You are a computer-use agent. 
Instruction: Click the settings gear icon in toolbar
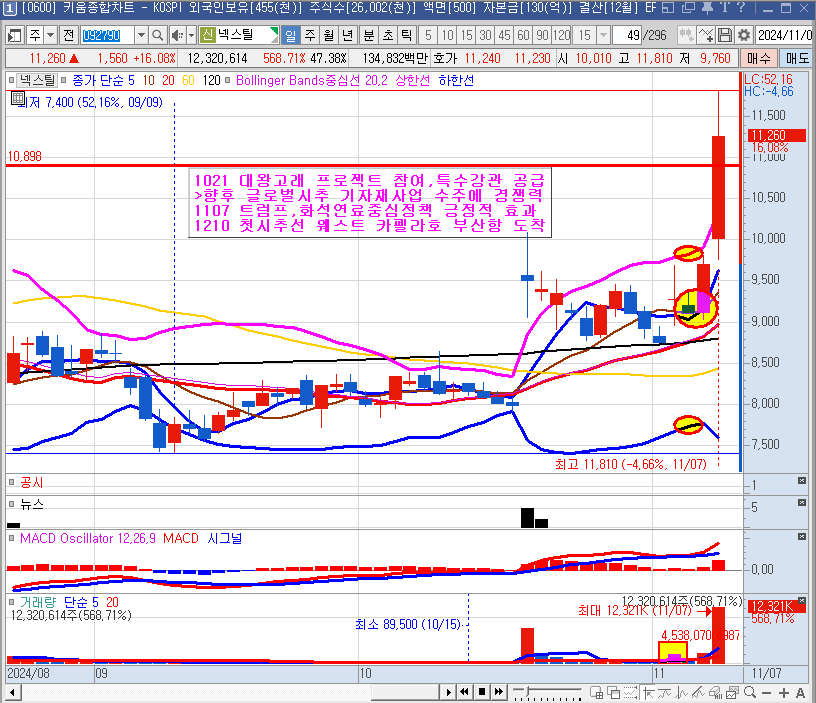pos(744,35)
